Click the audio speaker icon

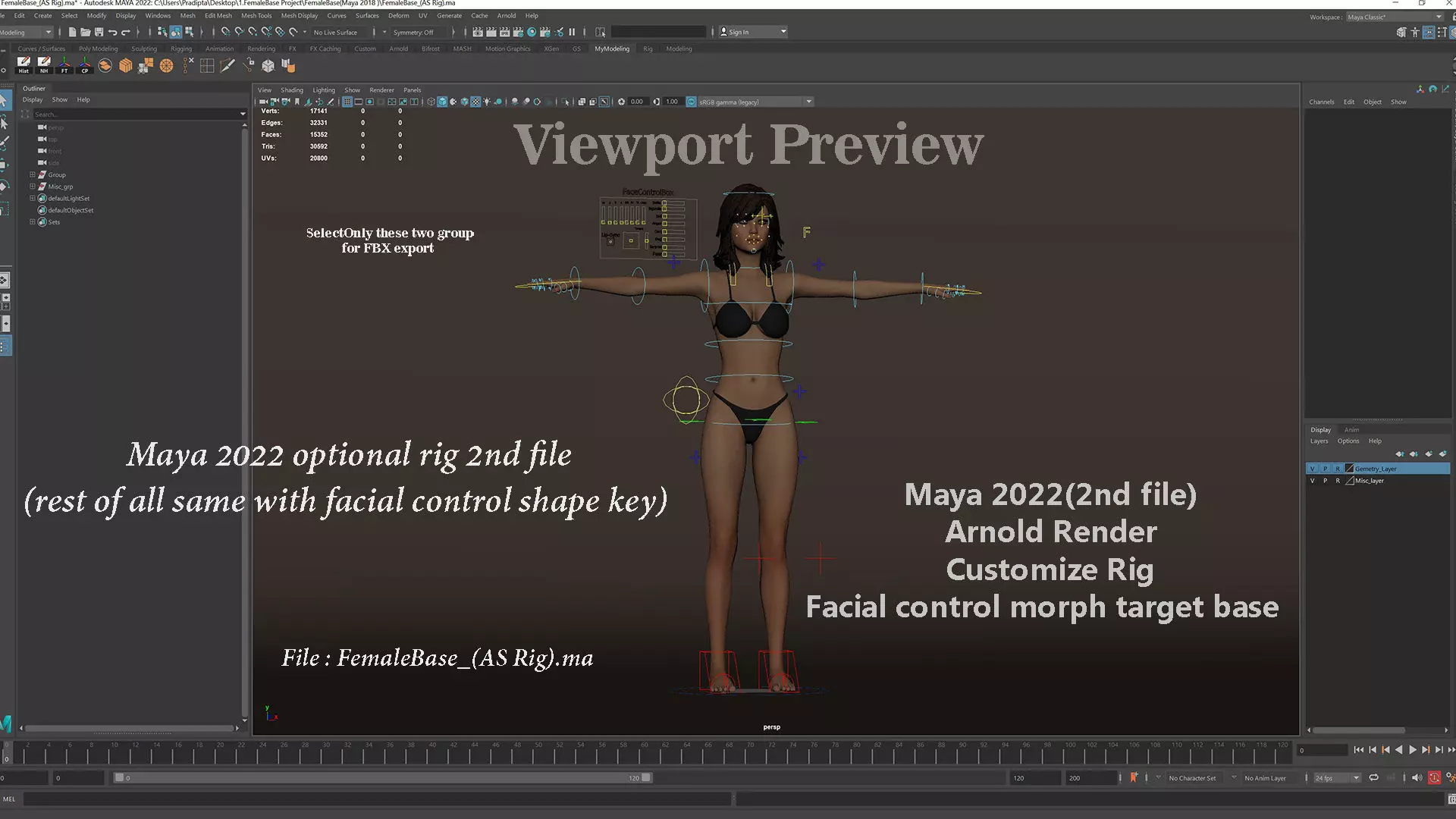(1417, 777)
